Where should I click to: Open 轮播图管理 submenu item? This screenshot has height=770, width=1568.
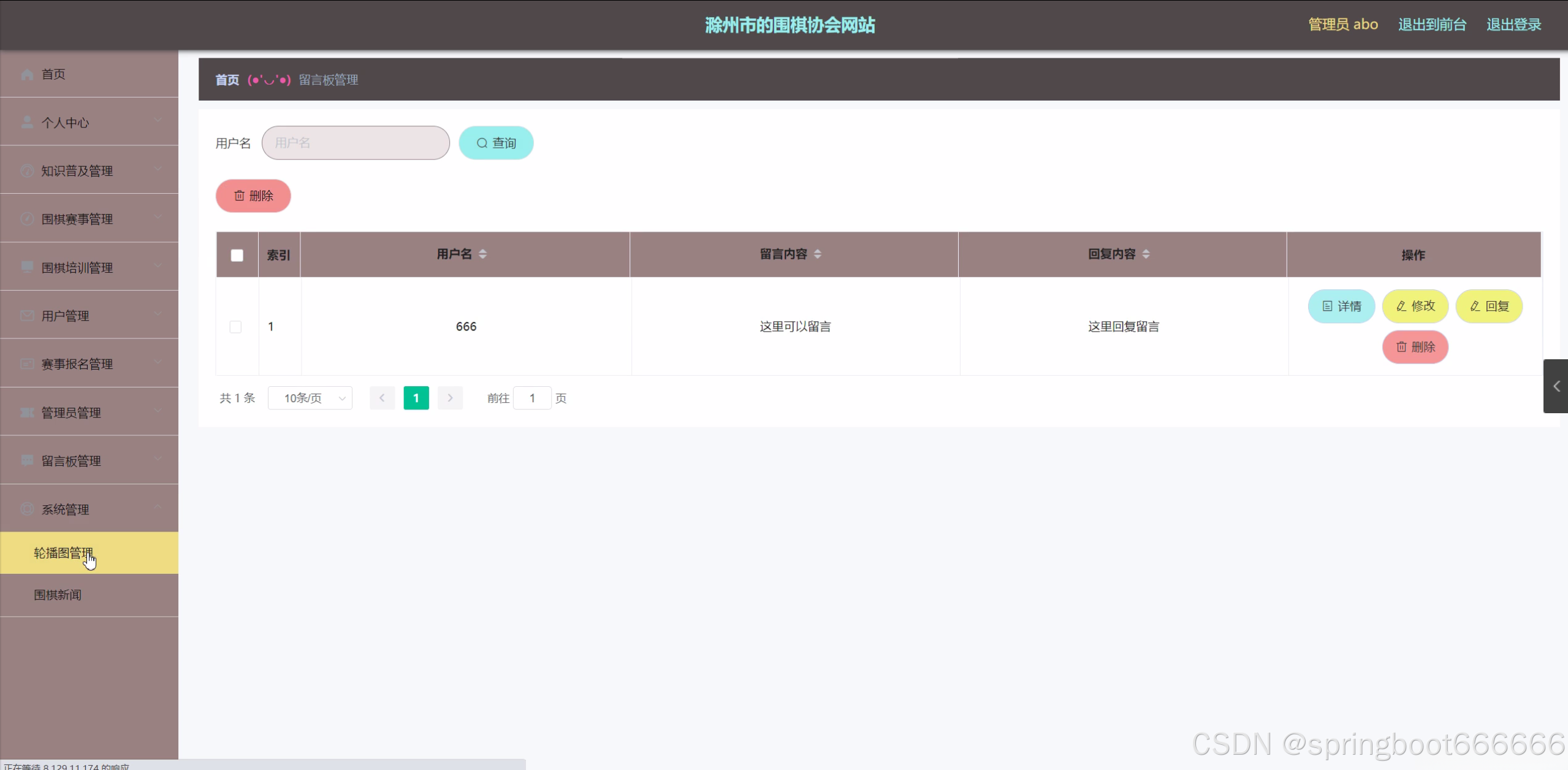tap(64, 553)
